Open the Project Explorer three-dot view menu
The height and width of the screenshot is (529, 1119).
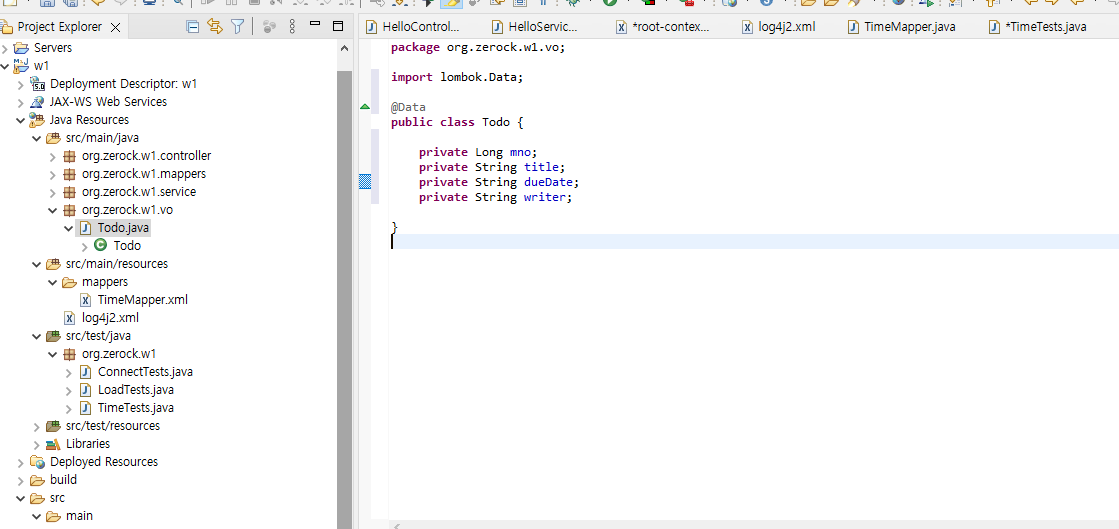[x=292, y=27]
